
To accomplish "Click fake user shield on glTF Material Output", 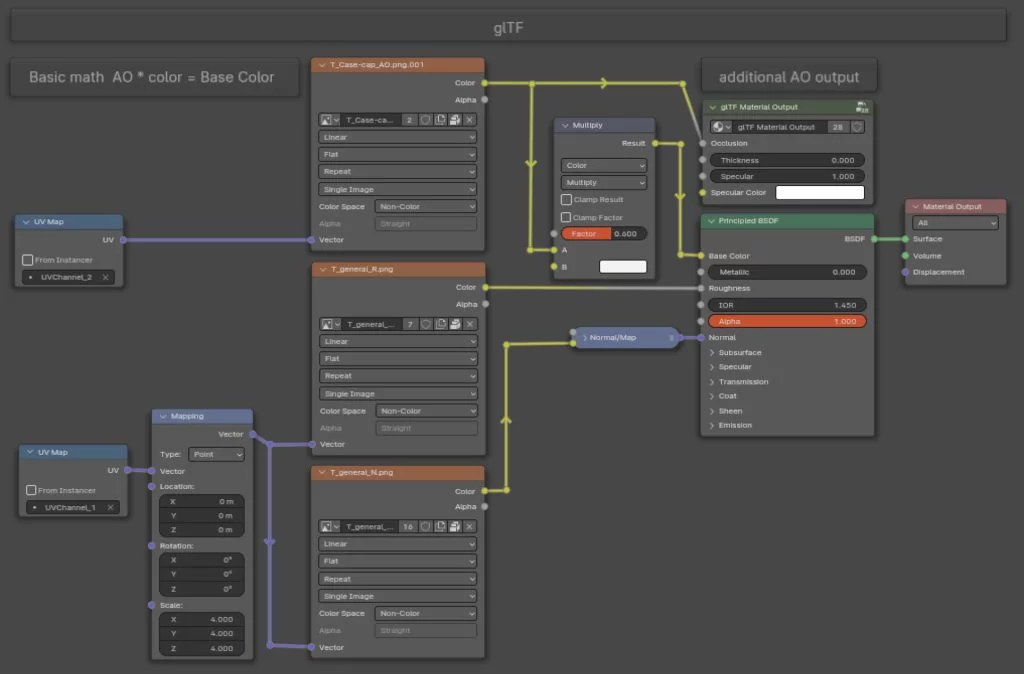I will click(x=857, y=127).
